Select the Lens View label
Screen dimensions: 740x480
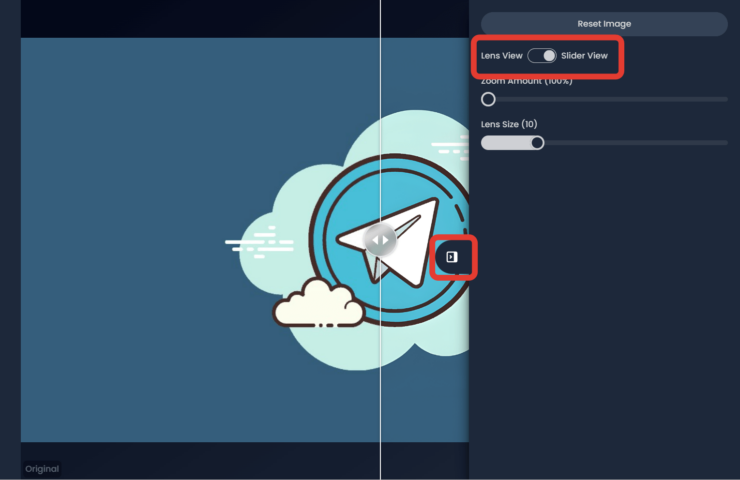tap(502, 56)
